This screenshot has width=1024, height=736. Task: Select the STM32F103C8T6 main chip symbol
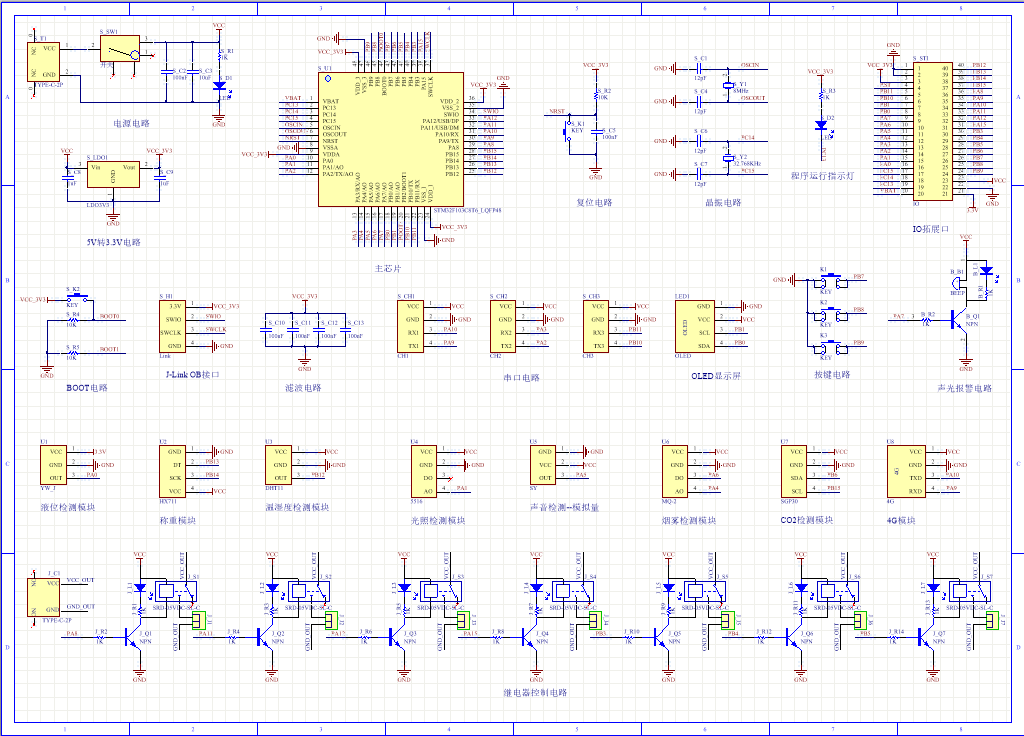coord(391,139)
